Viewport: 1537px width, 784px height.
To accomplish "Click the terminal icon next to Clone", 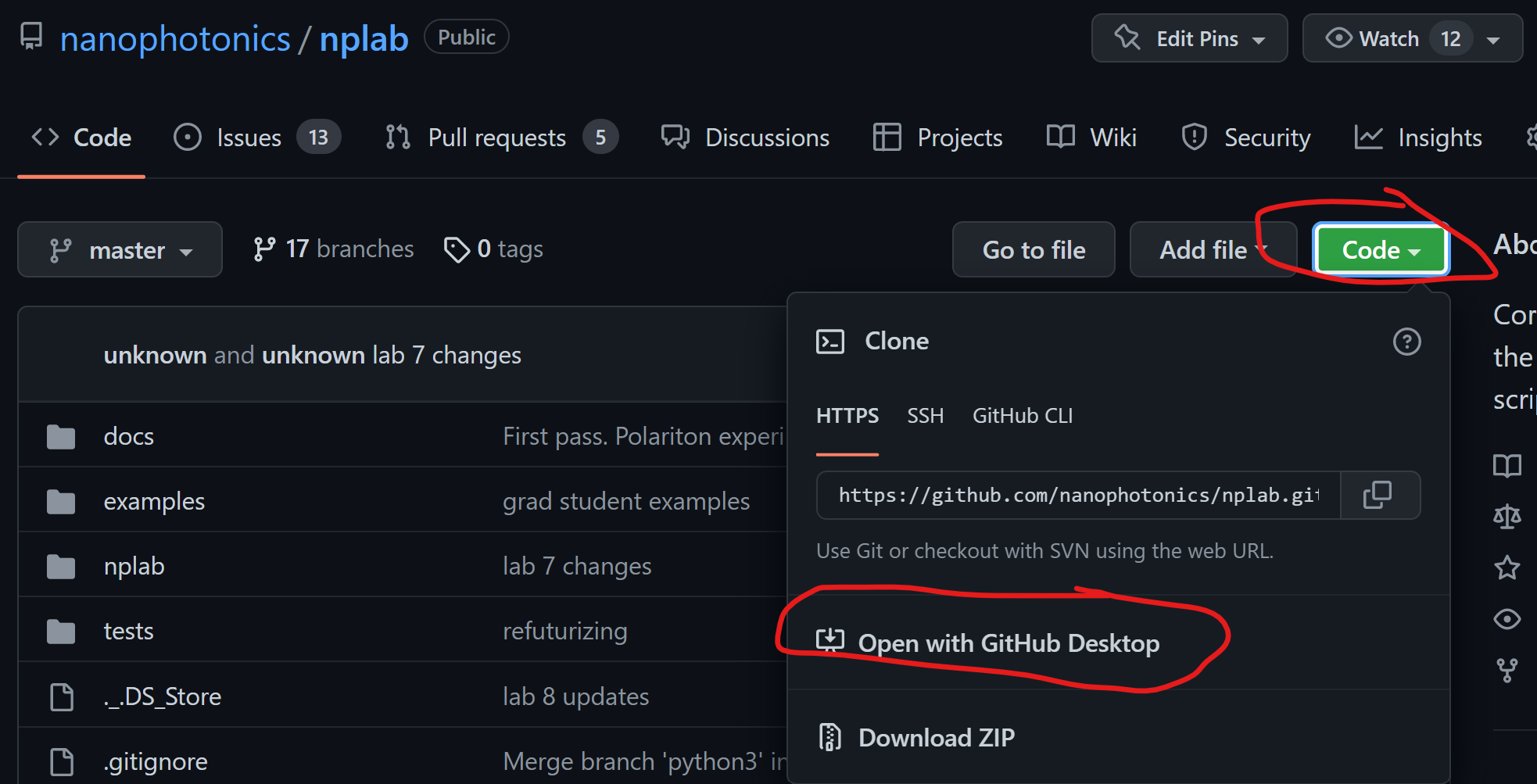I will [830, 342].
